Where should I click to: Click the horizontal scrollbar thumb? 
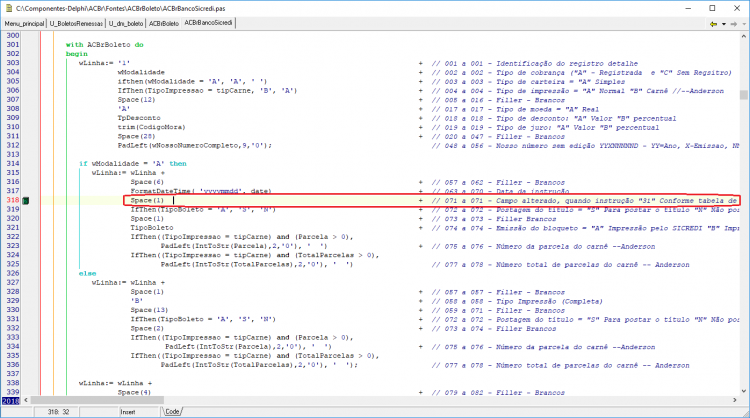click(x=98, y=400)
